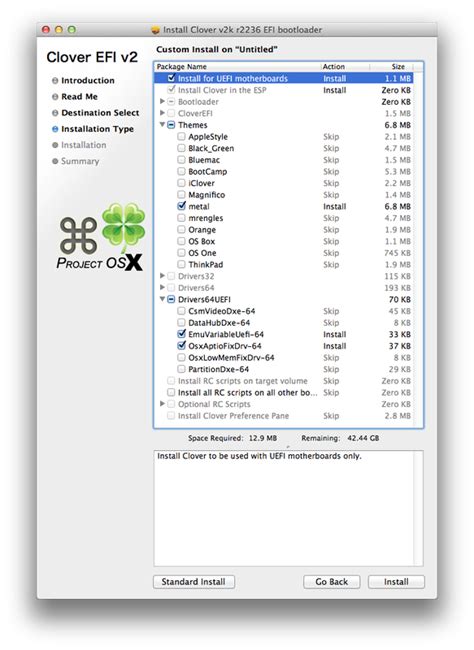
Task: Click the "Space Required: 12.9 MB" text
Action: click(x=232, y=438)
